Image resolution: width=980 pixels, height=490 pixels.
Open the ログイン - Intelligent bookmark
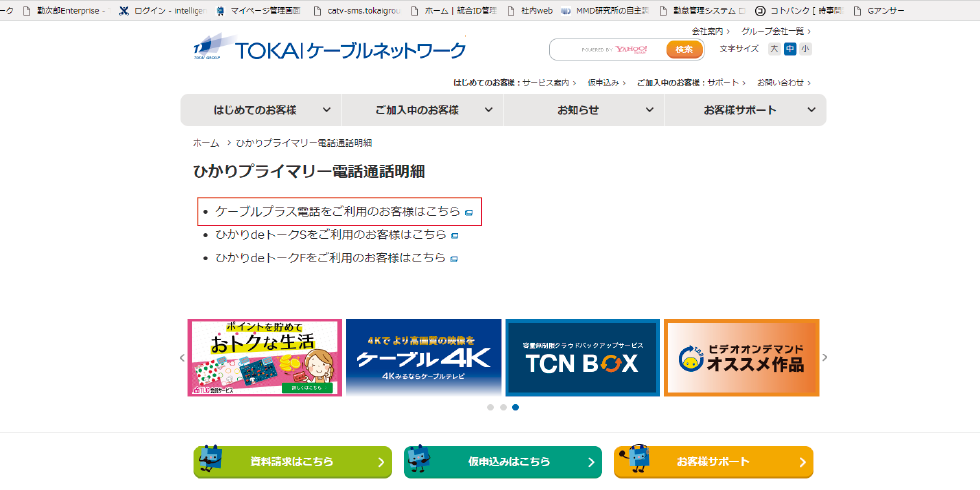(162, 11)
